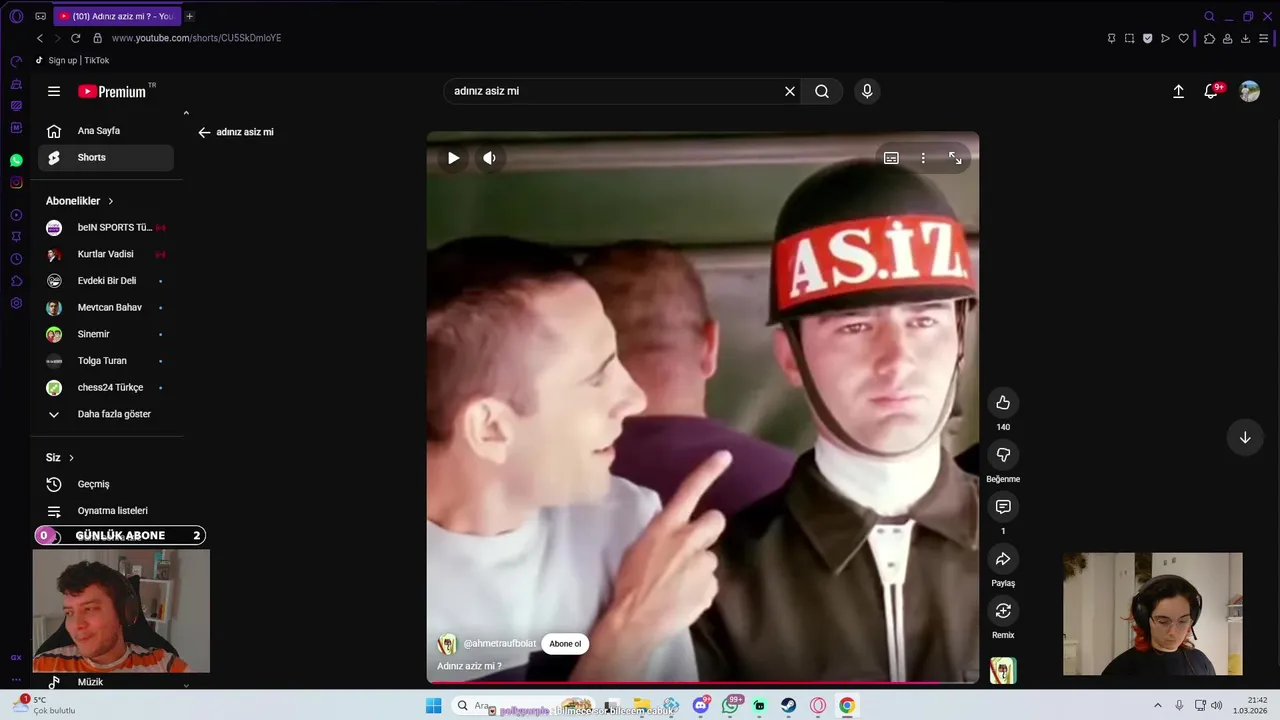The height and width of the screenshot is (720, 1280).
Task: Remix this Short
Action: [x=1003, y=611]
